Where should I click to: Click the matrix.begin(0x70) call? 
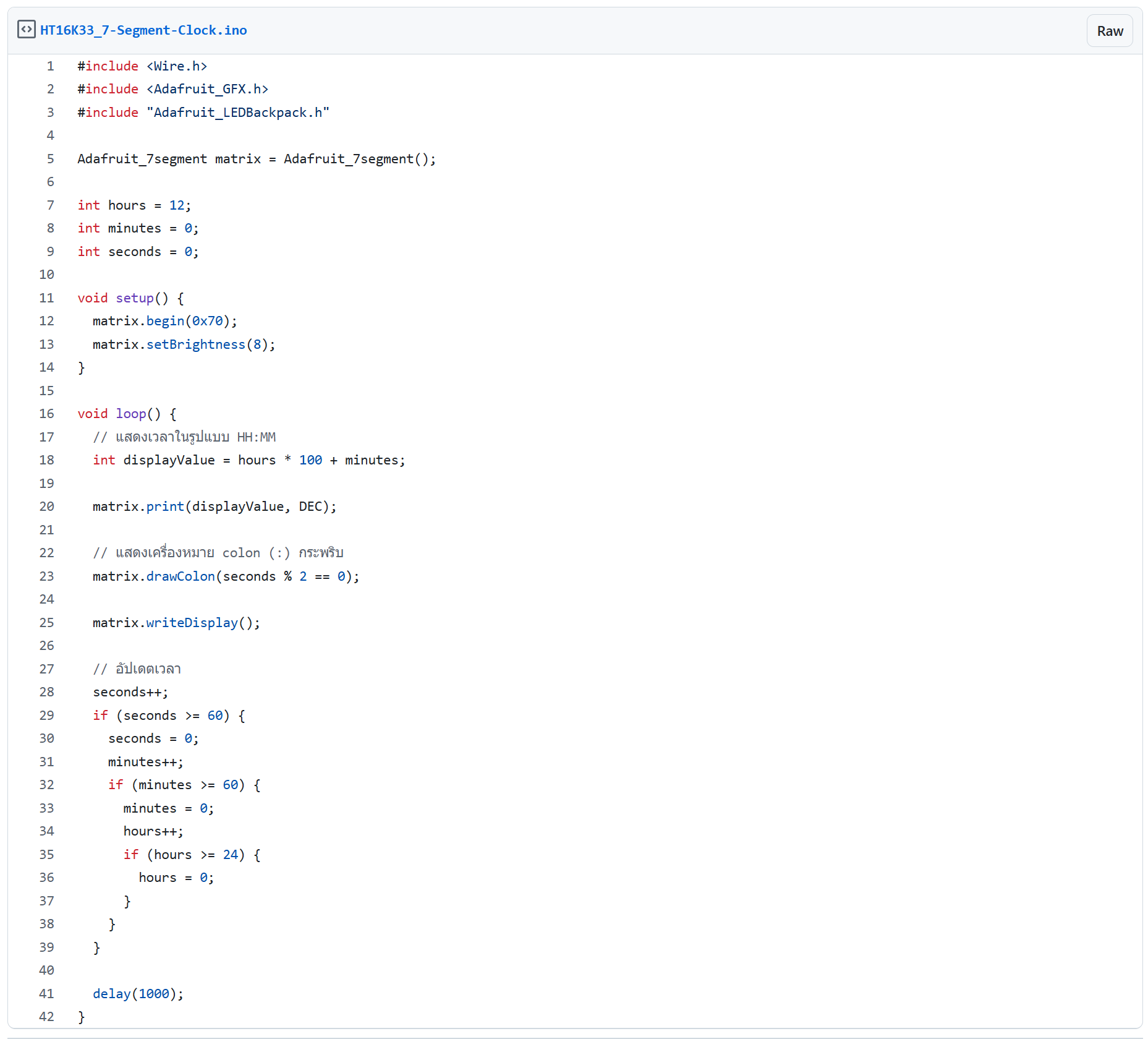(x=164, y=321)
